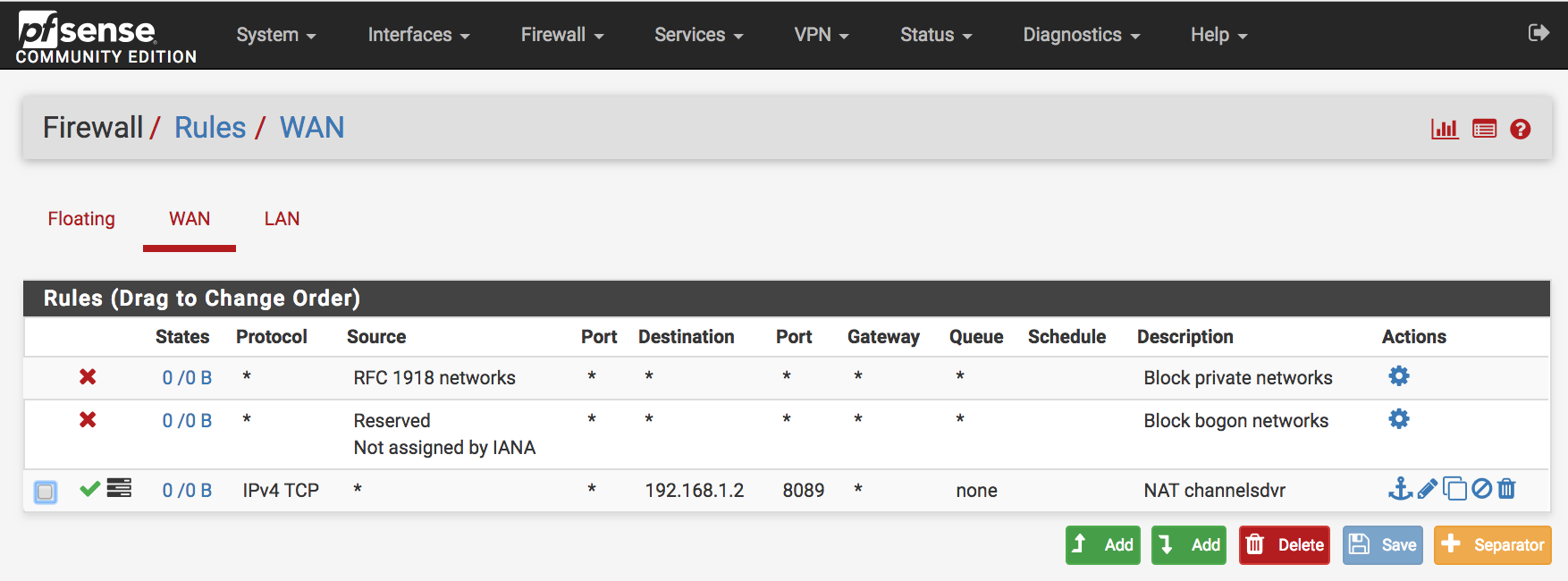The image size is (1568, 581).
Task: Click the red help question mark icon
Action: (1520, 129)
